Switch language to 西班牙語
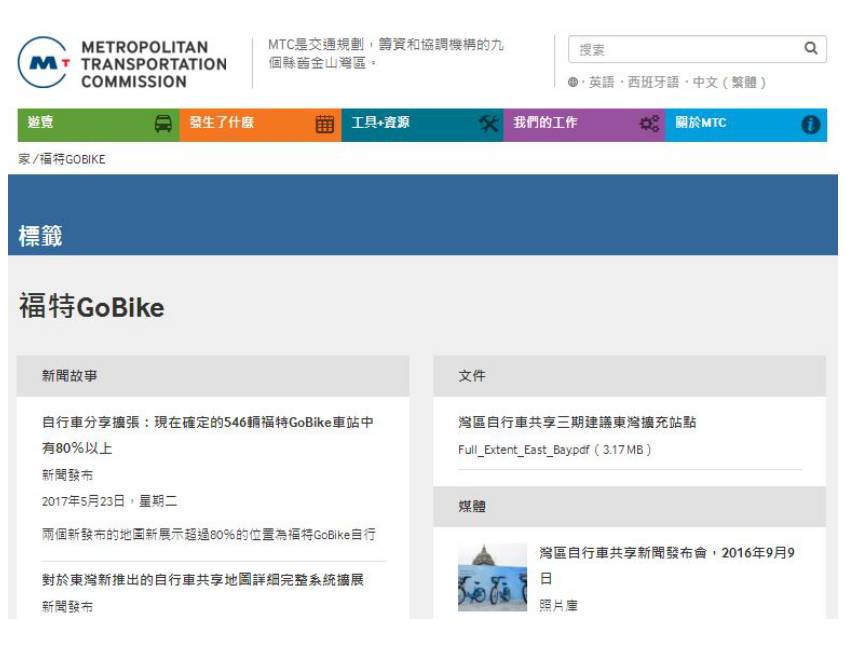Viewport: 847px width, 661px height. coord(653,82)
